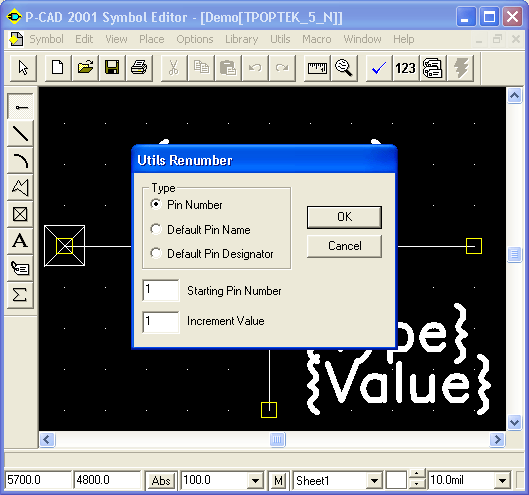This screenshot has width=529, height=495.
Task: Open the Utils menu
Action: pos(280,39)
